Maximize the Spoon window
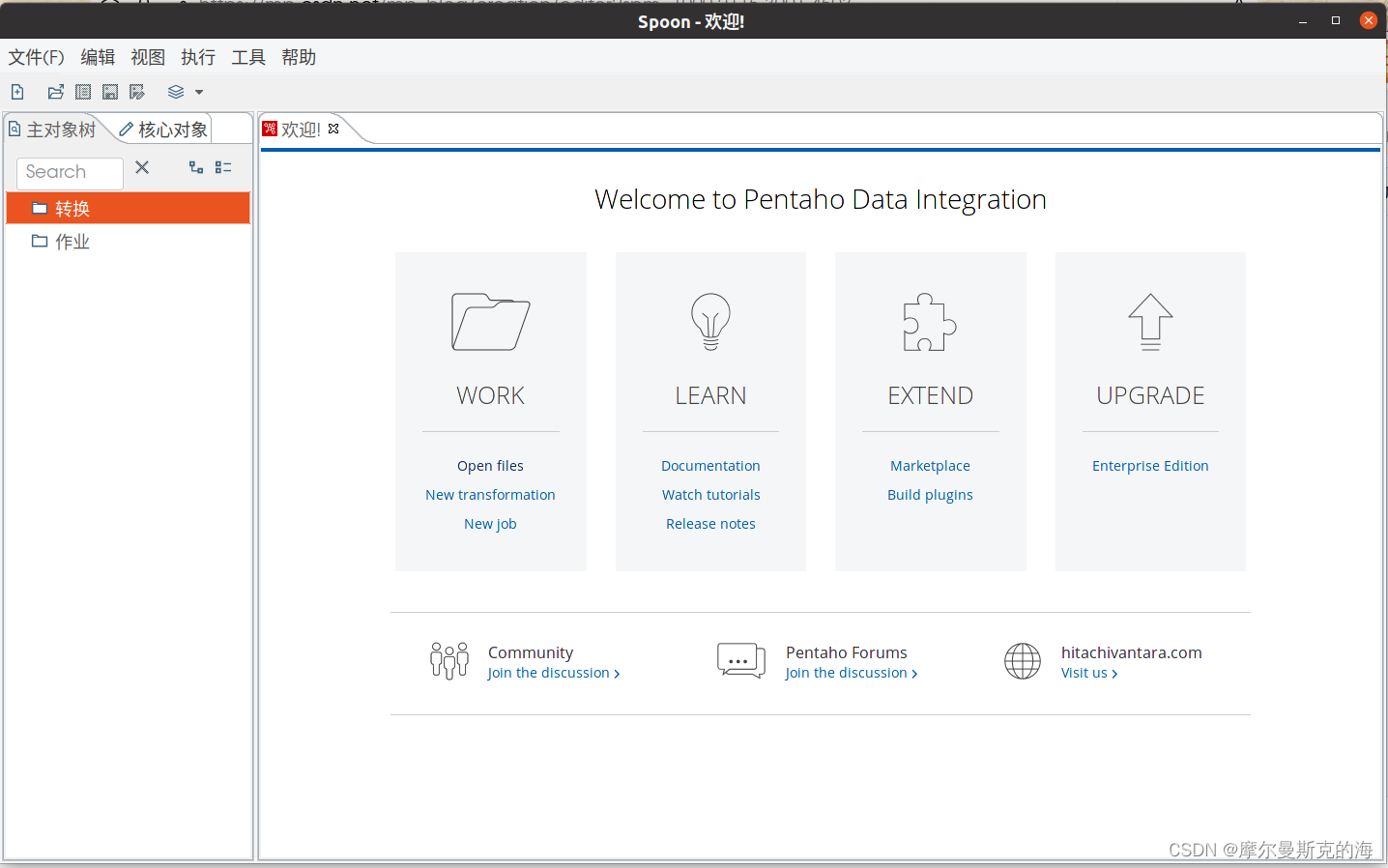 [1336, 20]
